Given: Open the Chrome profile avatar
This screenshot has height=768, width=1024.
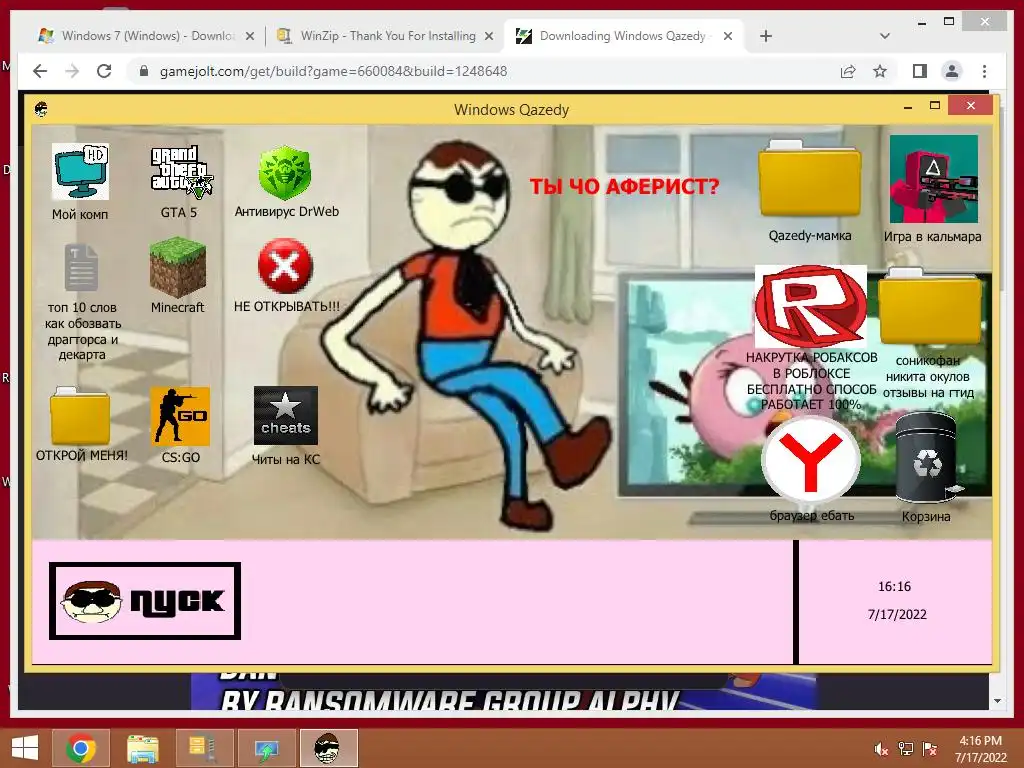Looking at the screenshot, I should click(x=952, y=71).
